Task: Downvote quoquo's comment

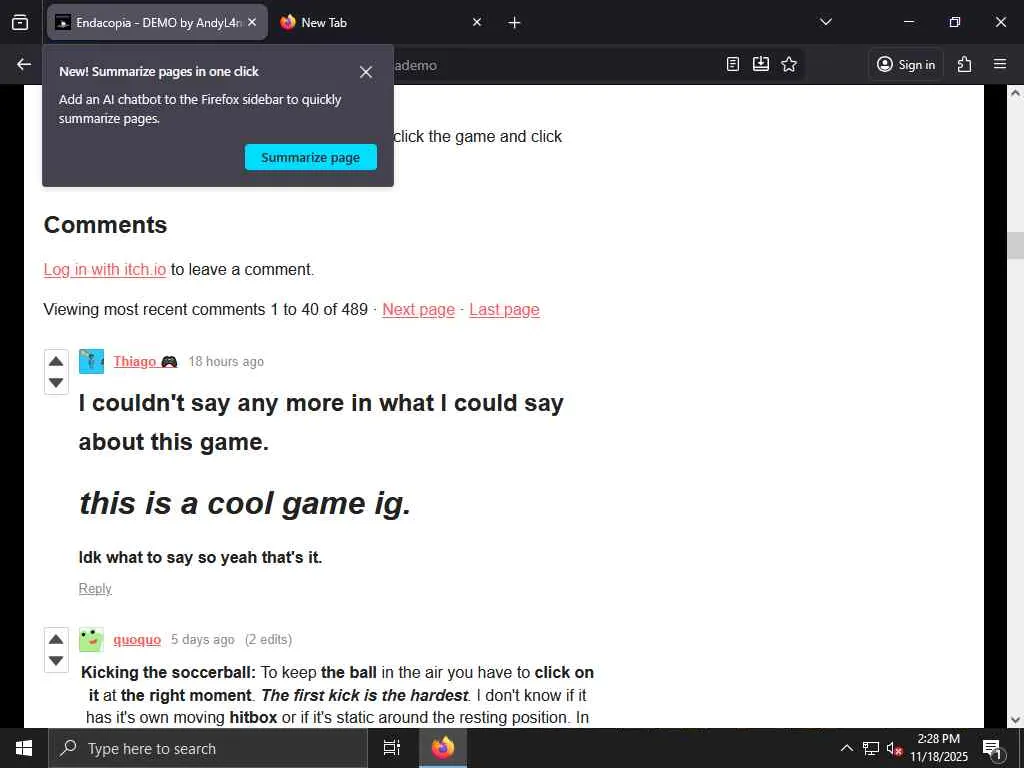Action: [x=56, y=661]
